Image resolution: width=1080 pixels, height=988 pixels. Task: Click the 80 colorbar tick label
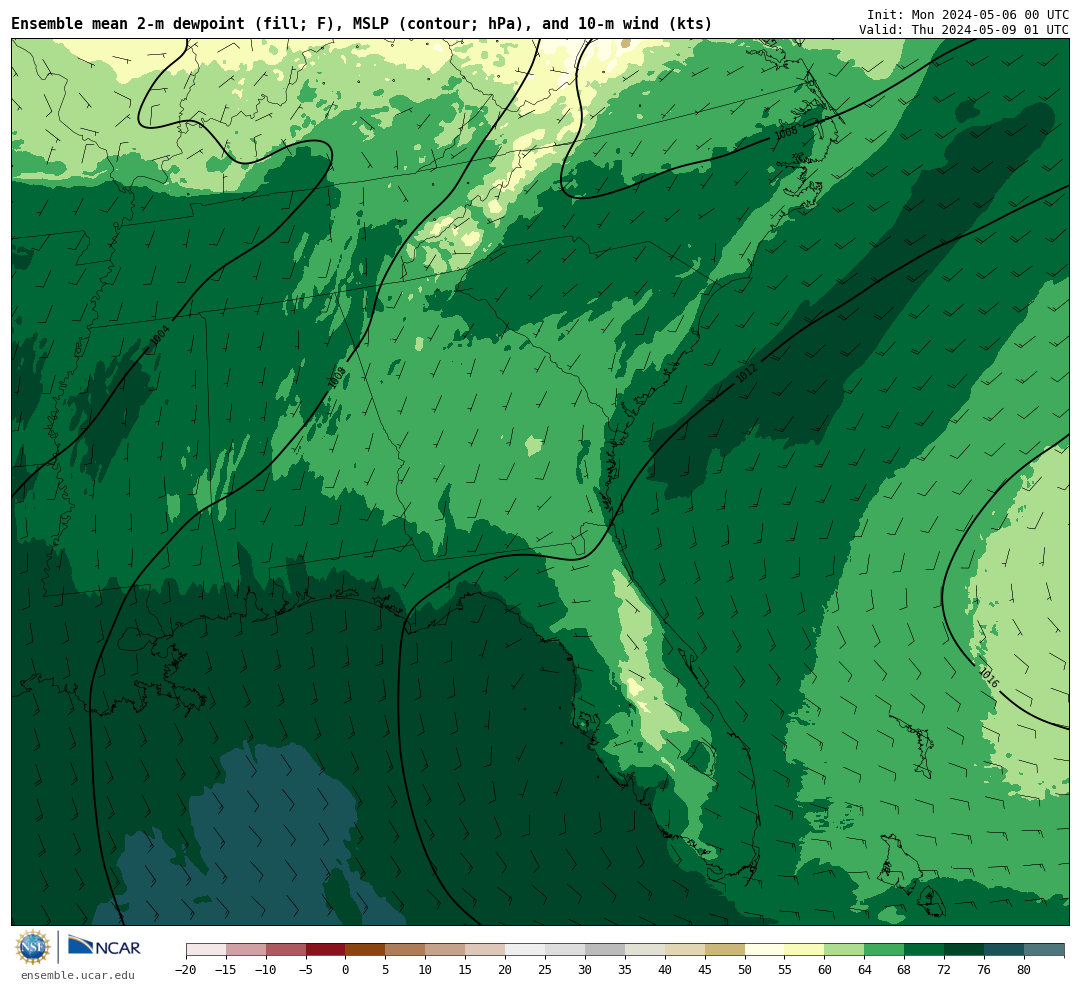click(x=1025, y=970)
